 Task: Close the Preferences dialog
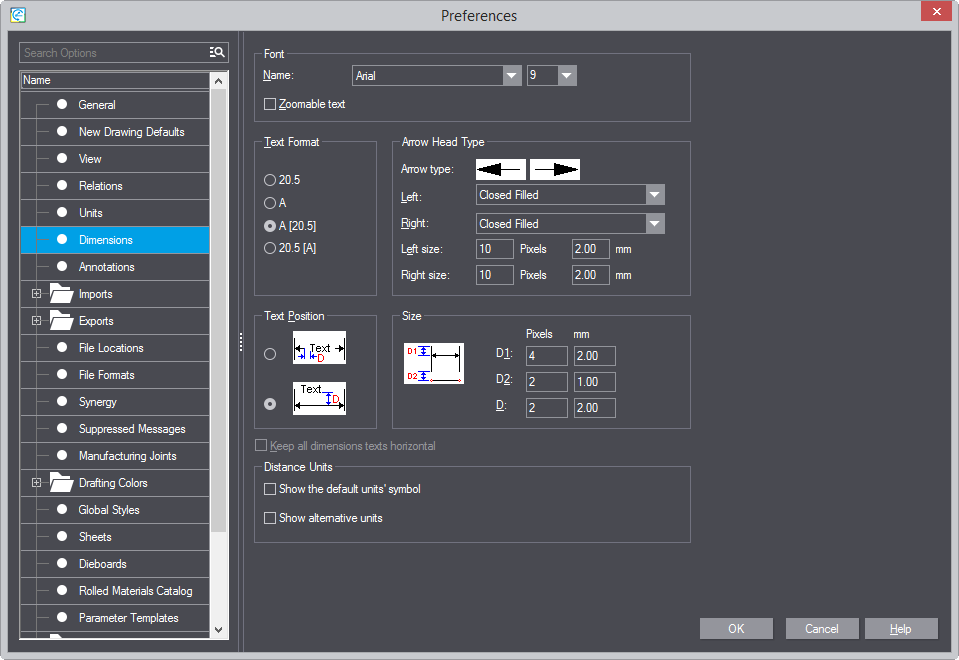[936, 12]
